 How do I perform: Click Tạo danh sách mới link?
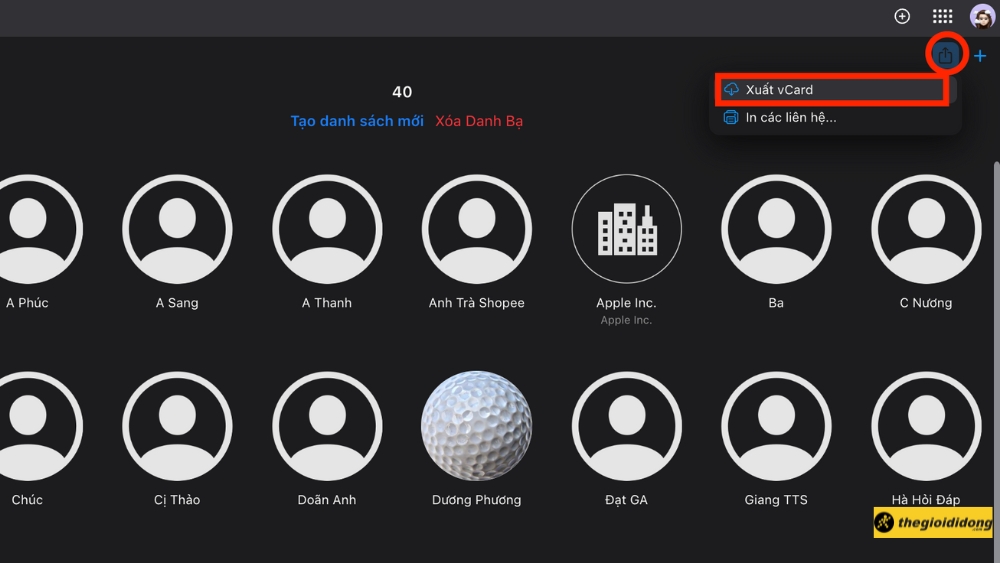click(357, 121)
